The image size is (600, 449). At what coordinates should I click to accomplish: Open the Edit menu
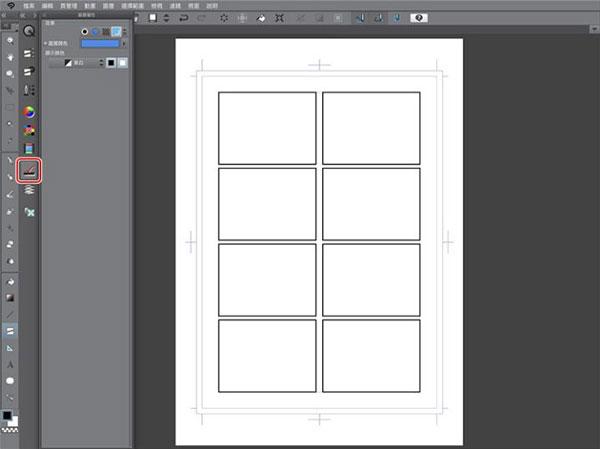pos(47,6)
